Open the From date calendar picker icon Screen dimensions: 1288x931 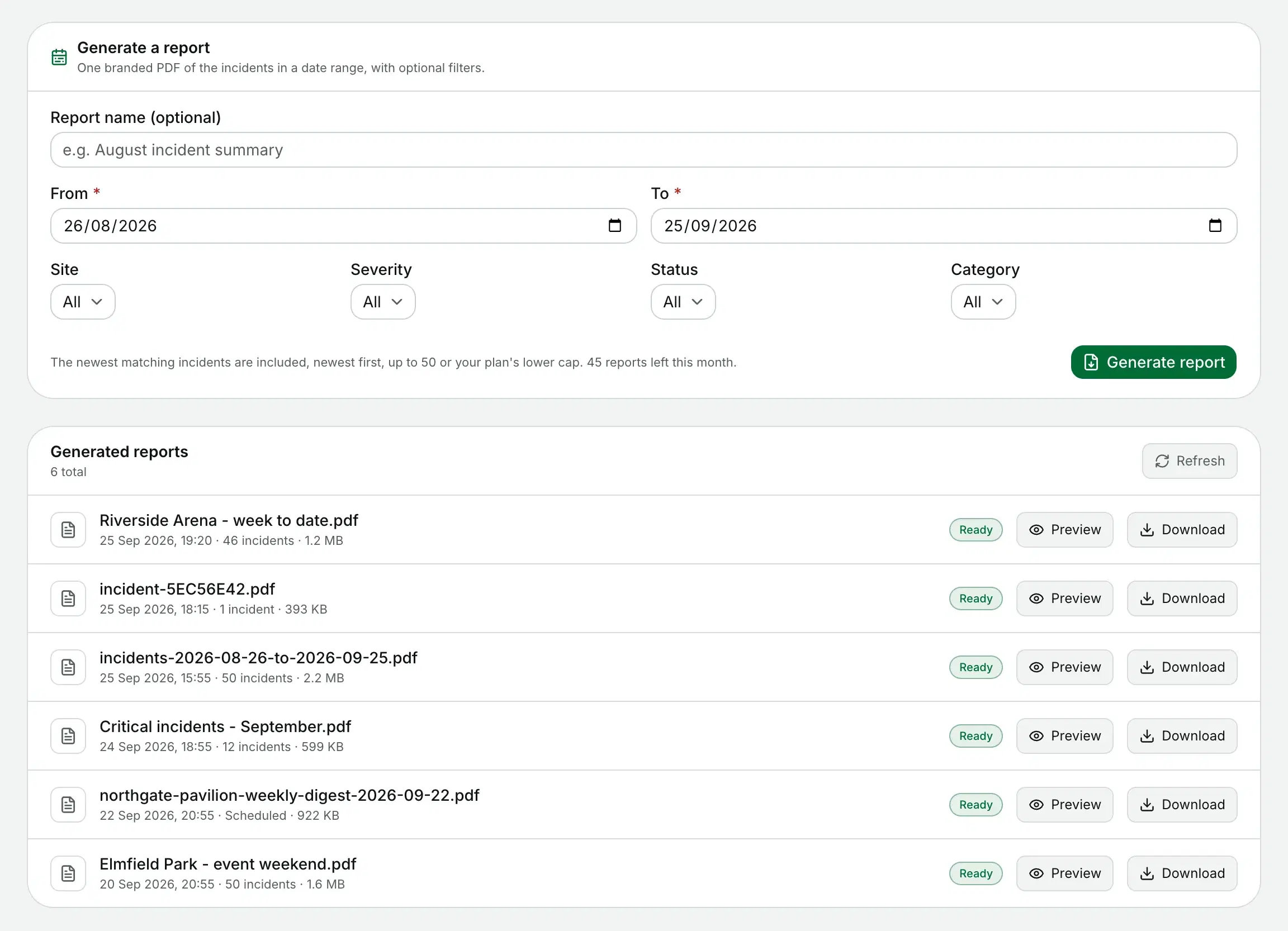(x=614, y=225)
